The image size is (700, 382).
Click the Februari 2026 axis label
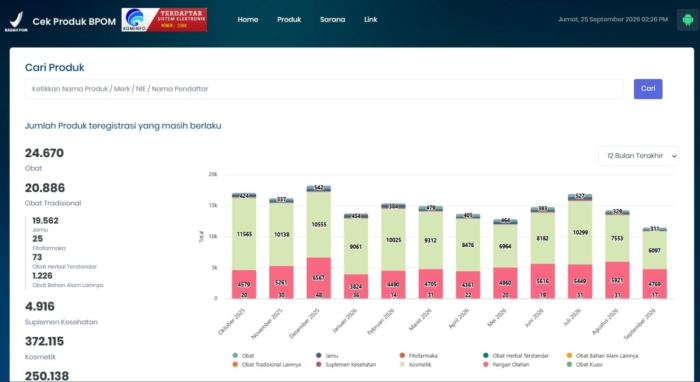pyautogui.click(x=381, y=321)
